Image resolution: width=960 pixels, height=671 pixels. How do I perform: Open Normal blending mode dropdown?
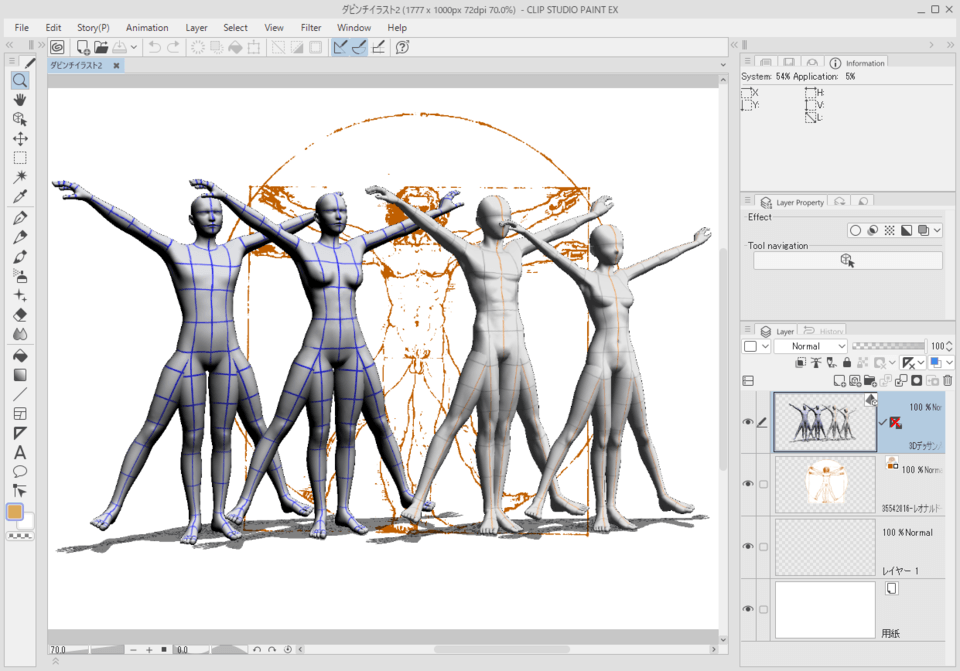(x=811, y=346)
